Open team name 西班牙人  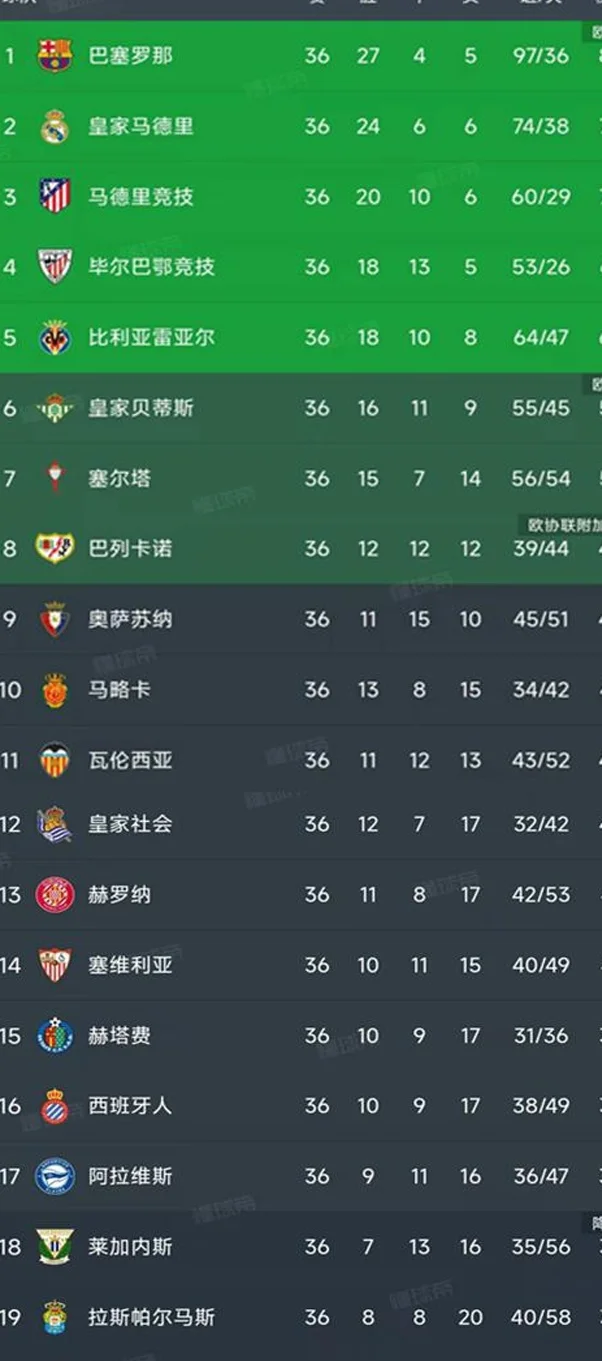click(130, 1105)
